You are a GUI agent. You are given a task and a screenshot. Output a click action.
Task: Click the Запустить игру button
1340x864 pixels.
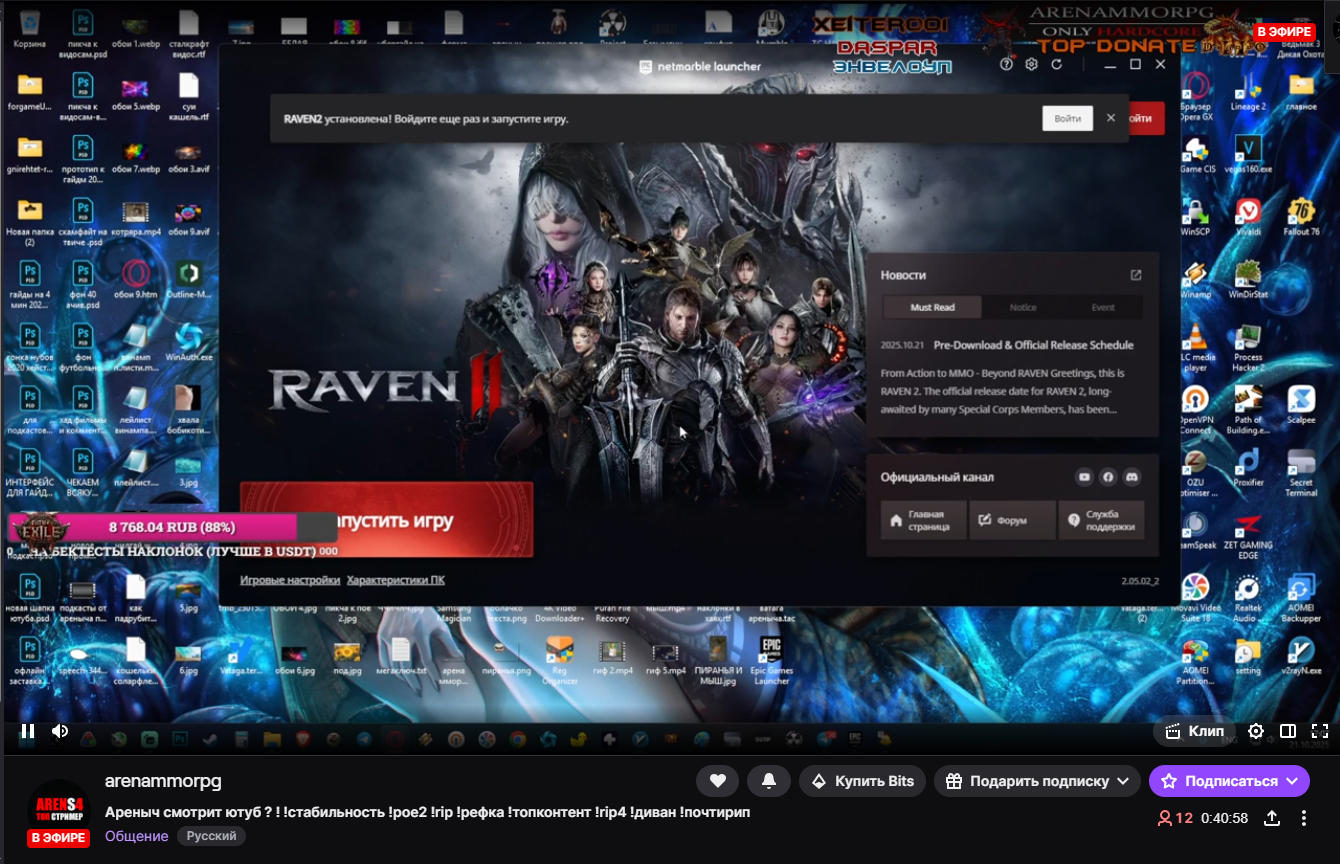pos(386,520)
